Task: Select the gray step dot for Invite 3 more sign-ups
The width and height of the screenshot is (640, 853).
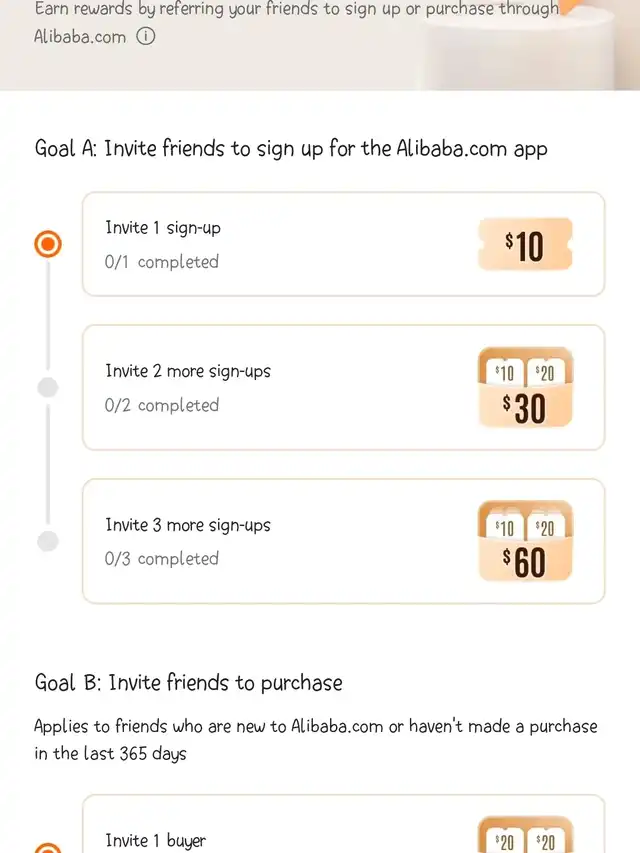Action: tap(47, 541)
